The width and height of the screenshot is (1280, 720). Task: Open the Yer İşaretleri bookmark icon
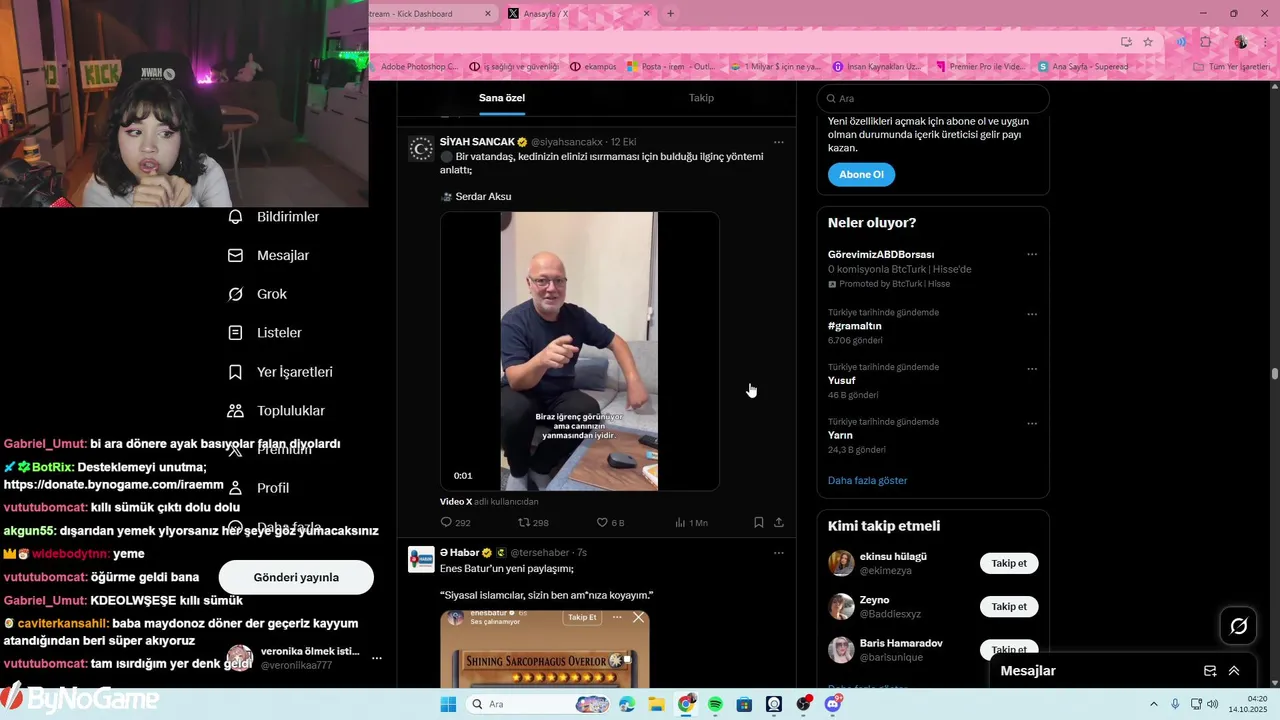(236, 372)
